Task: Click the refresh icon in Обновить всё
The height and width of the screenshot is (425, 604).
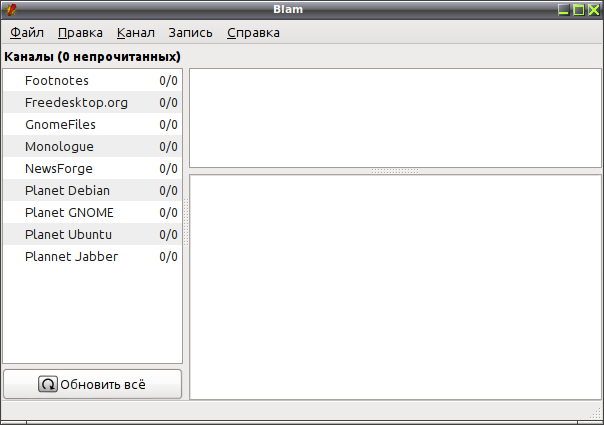Action: pos(48,384)
